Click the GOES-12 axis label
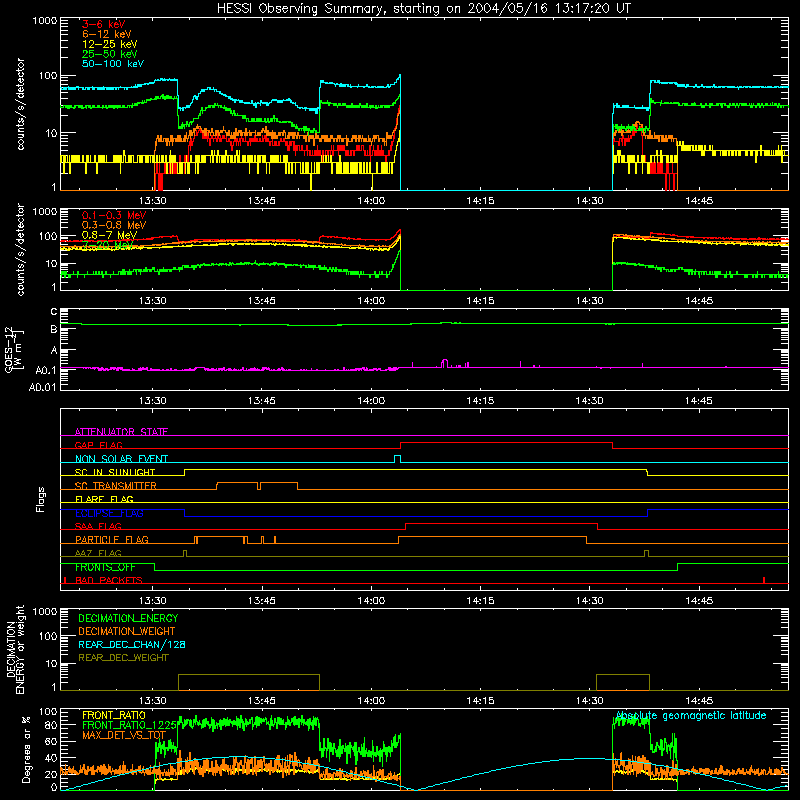Screen dimensions: 800x800 point(14,349)
